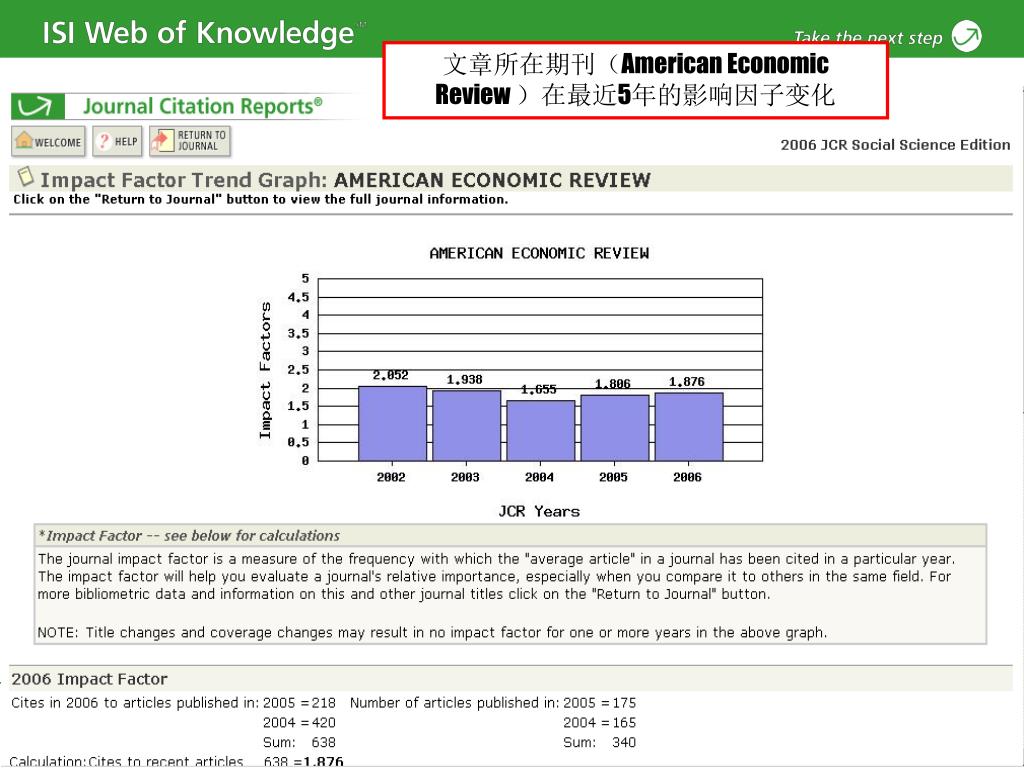Image resolution: width=1024 pixels, height=768 pixels.
Task: Click the Return to Journal button
Action: 190,141
